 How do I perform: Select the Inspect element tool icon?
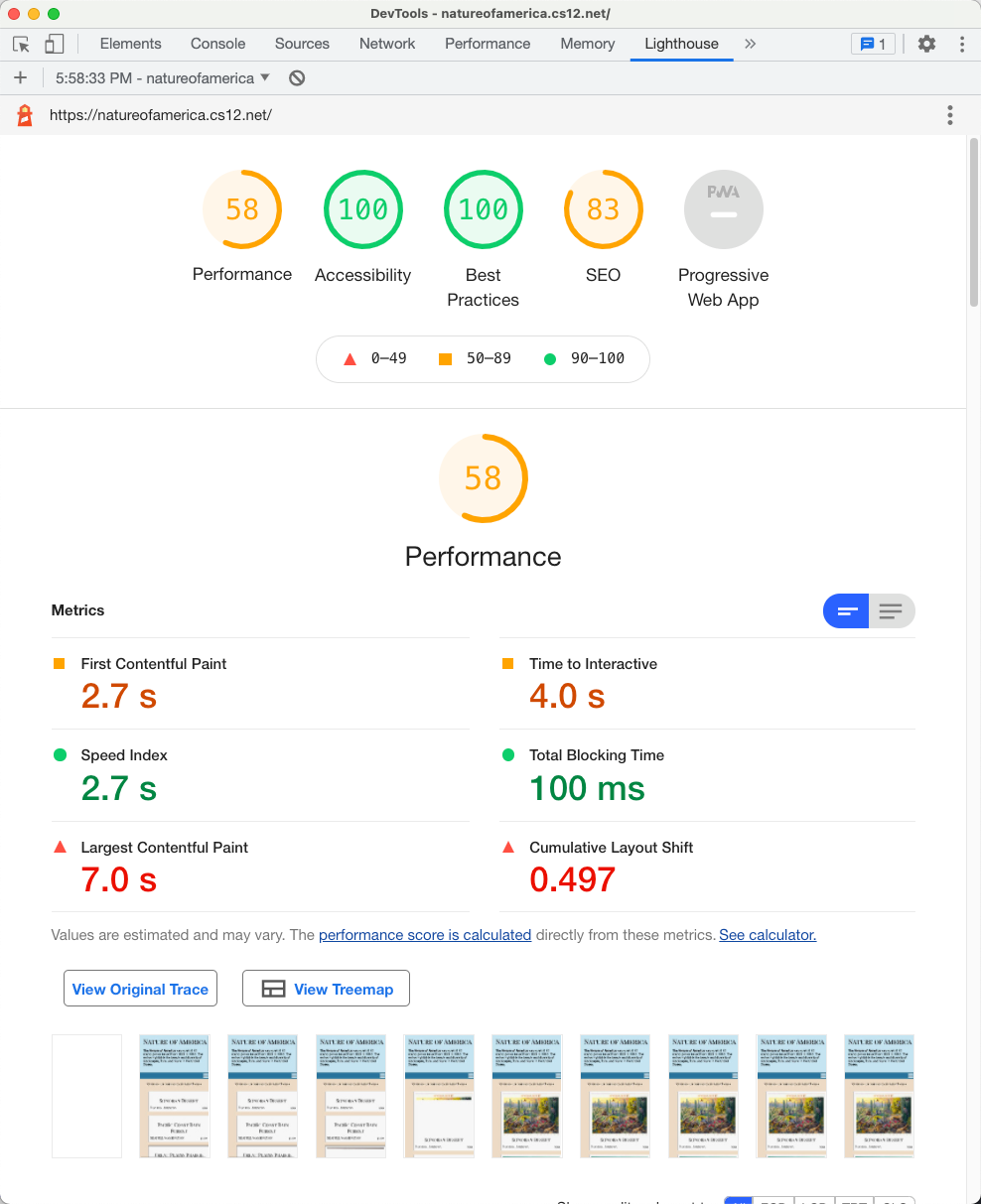20,44
